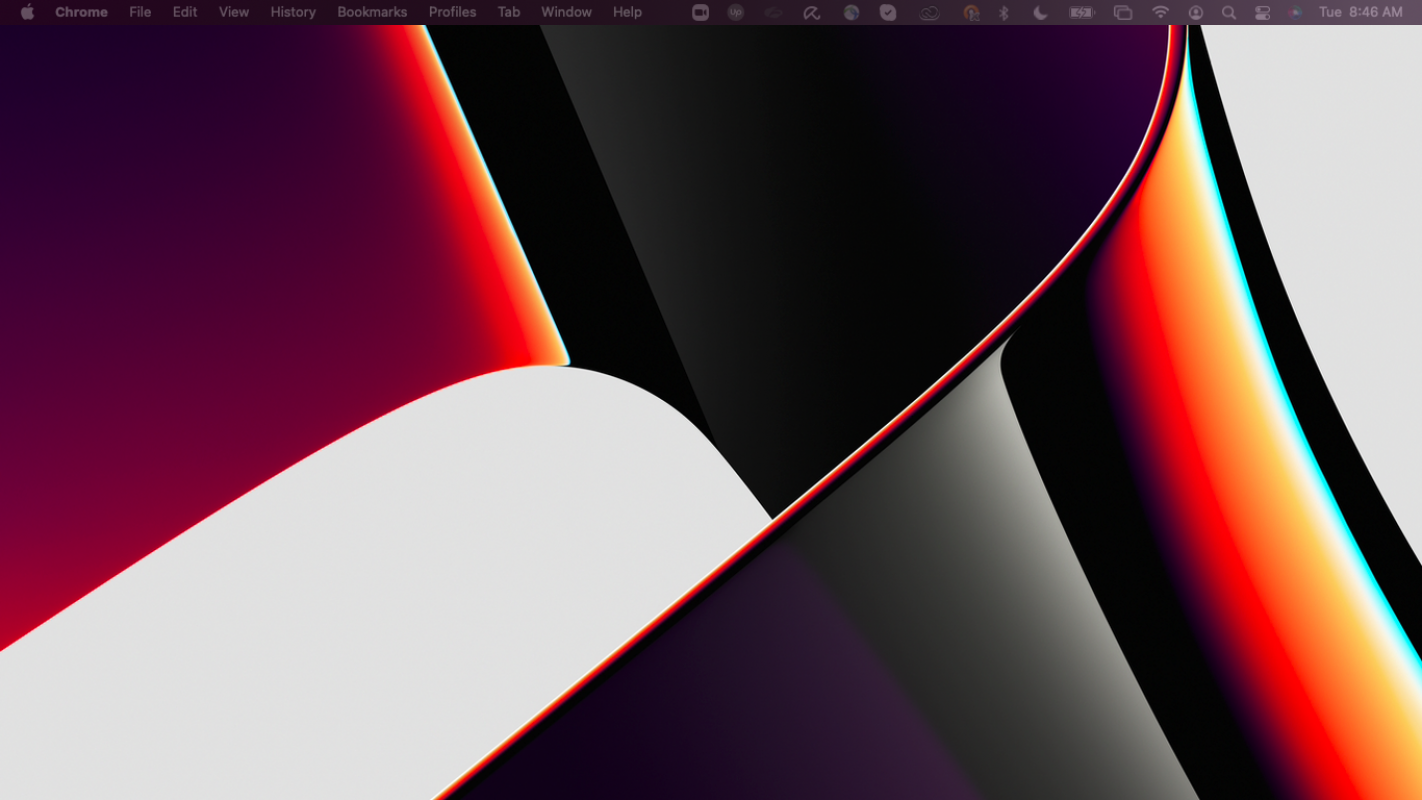Open Control Center toggles icon

pyautogui.click(x=1262, y=12)
